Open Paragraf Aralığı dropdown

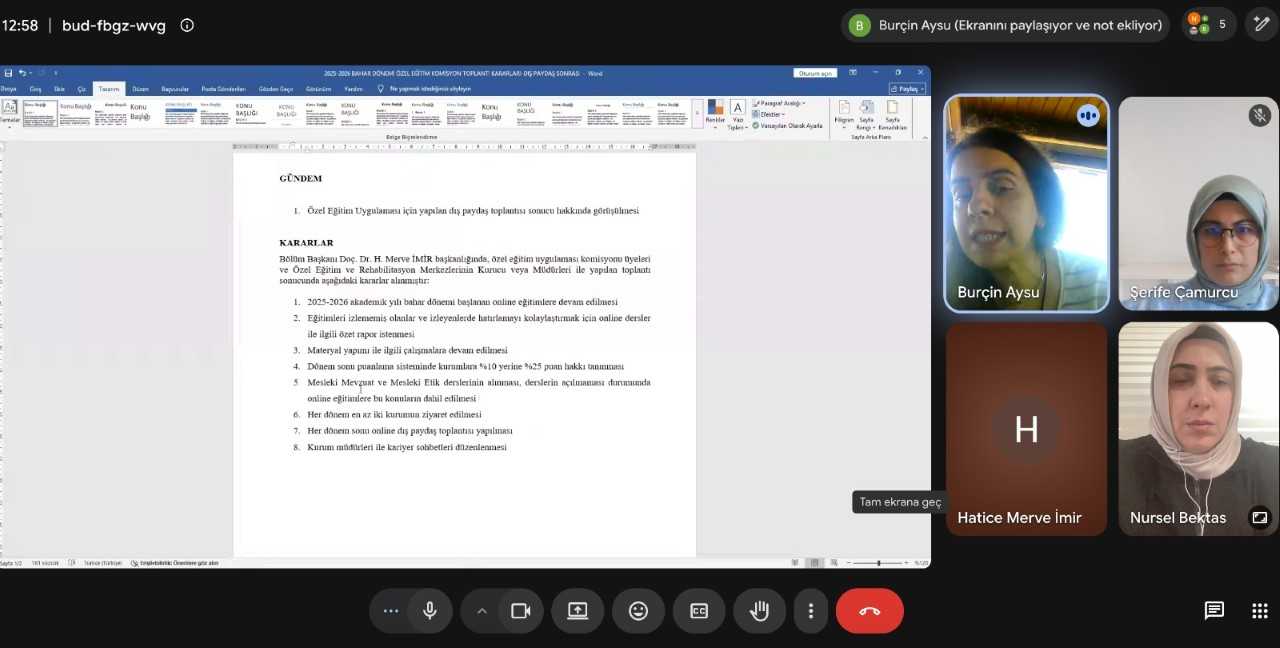779,103
